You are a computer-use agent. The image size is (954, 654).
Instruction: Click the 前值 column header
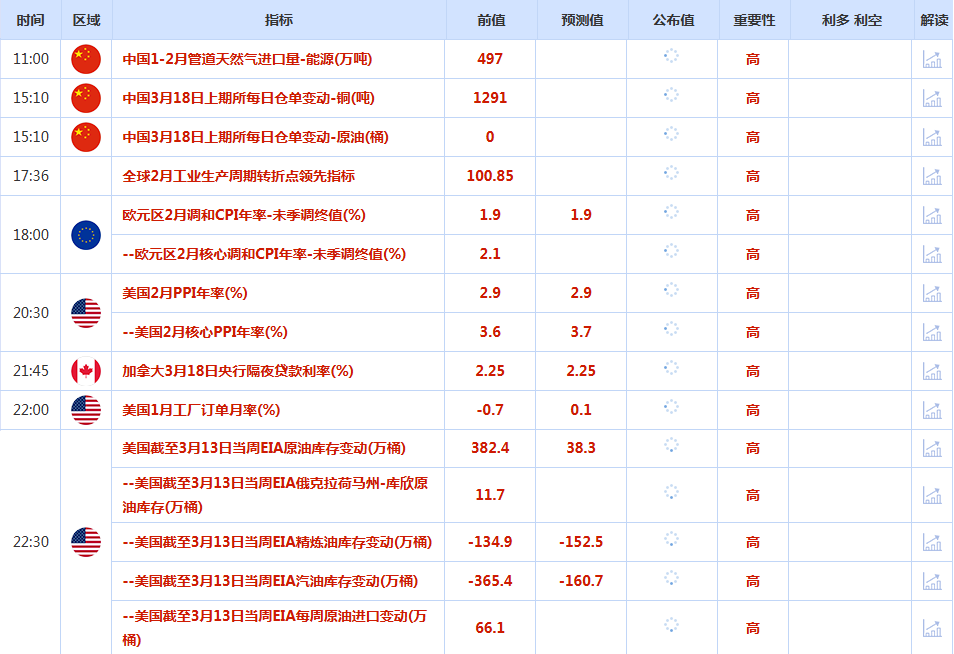coord(492,20)
